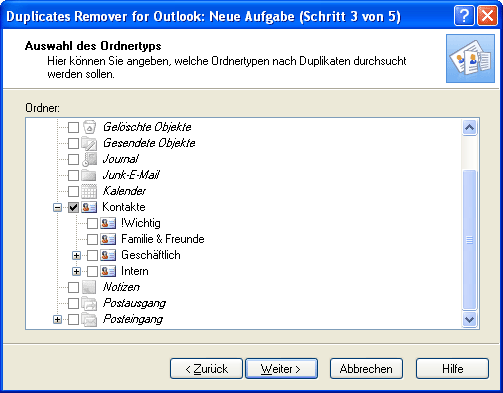Select the !Wichtig folder label
Image resolution: width=503 pixels, height=393 pixels.
[141, 223]
